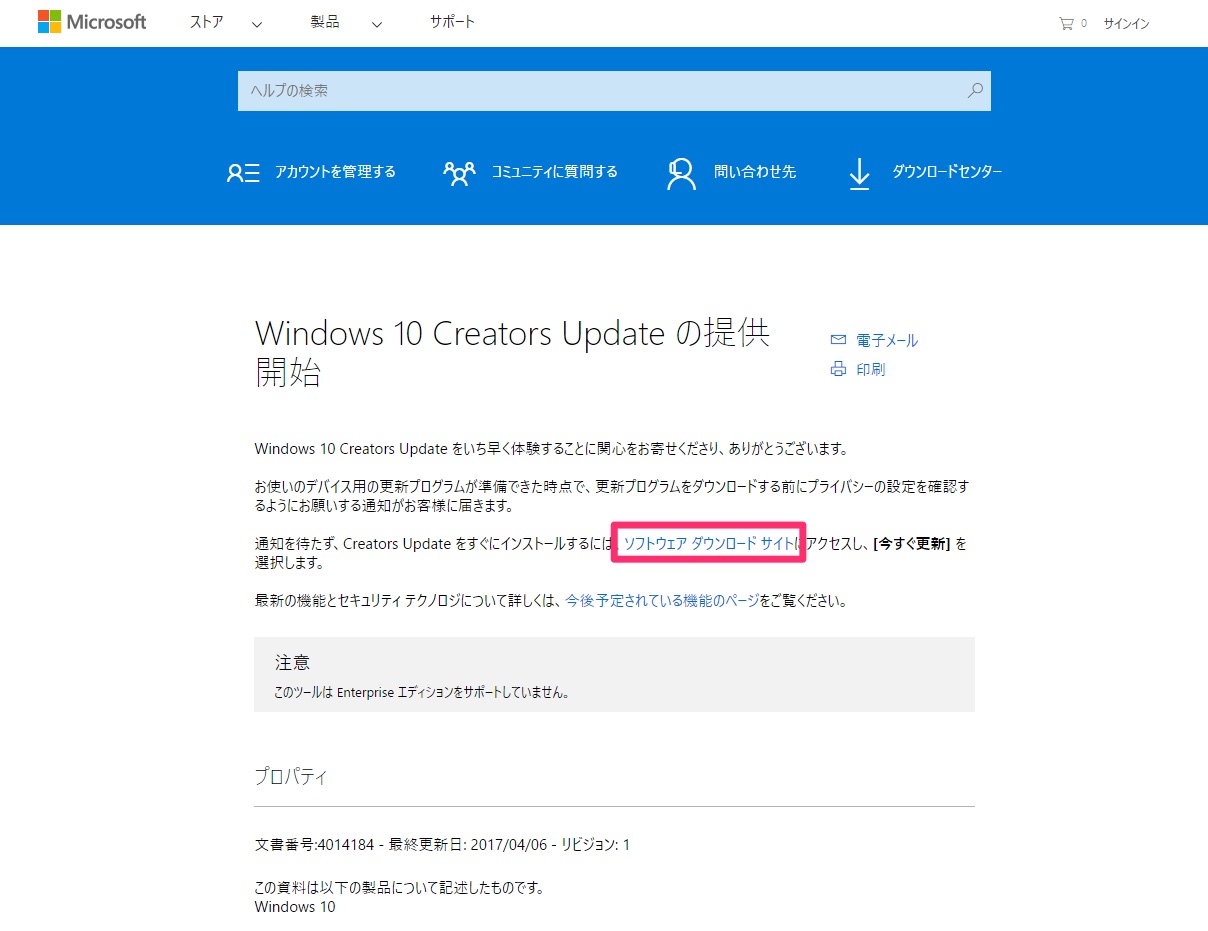Click the contact support headset icon
The image size is (1208, 931).
681,173
